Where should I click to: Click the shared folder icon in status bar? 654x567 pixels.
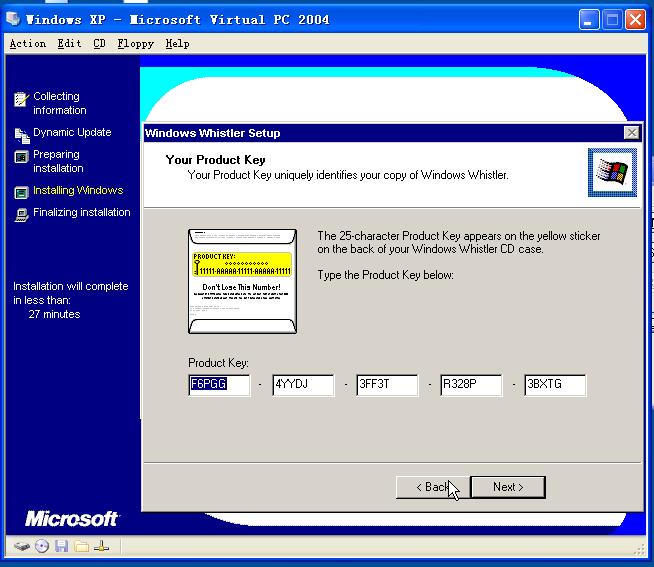81,546
